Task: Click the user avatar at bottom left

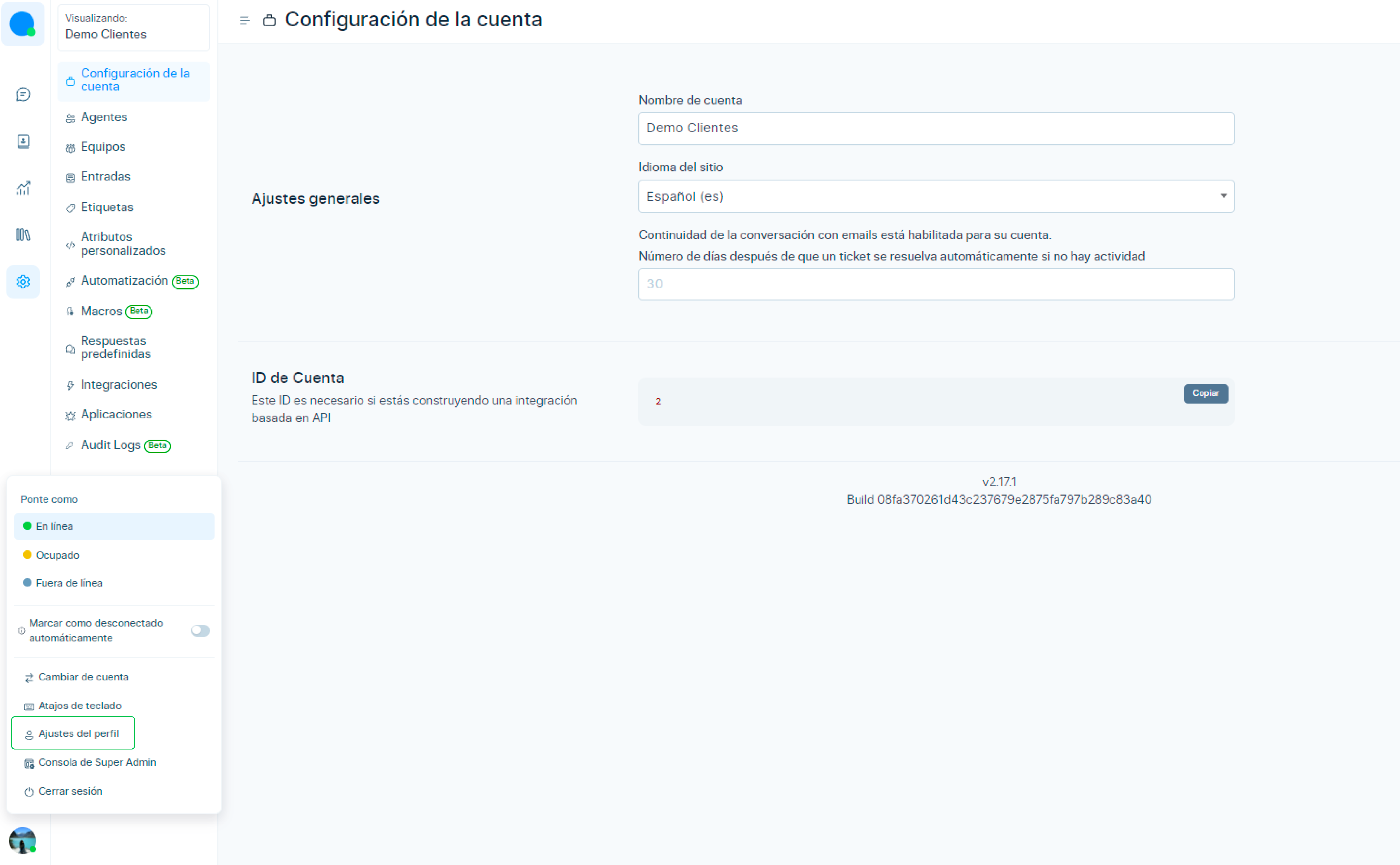Action: [x=23, y=840]
